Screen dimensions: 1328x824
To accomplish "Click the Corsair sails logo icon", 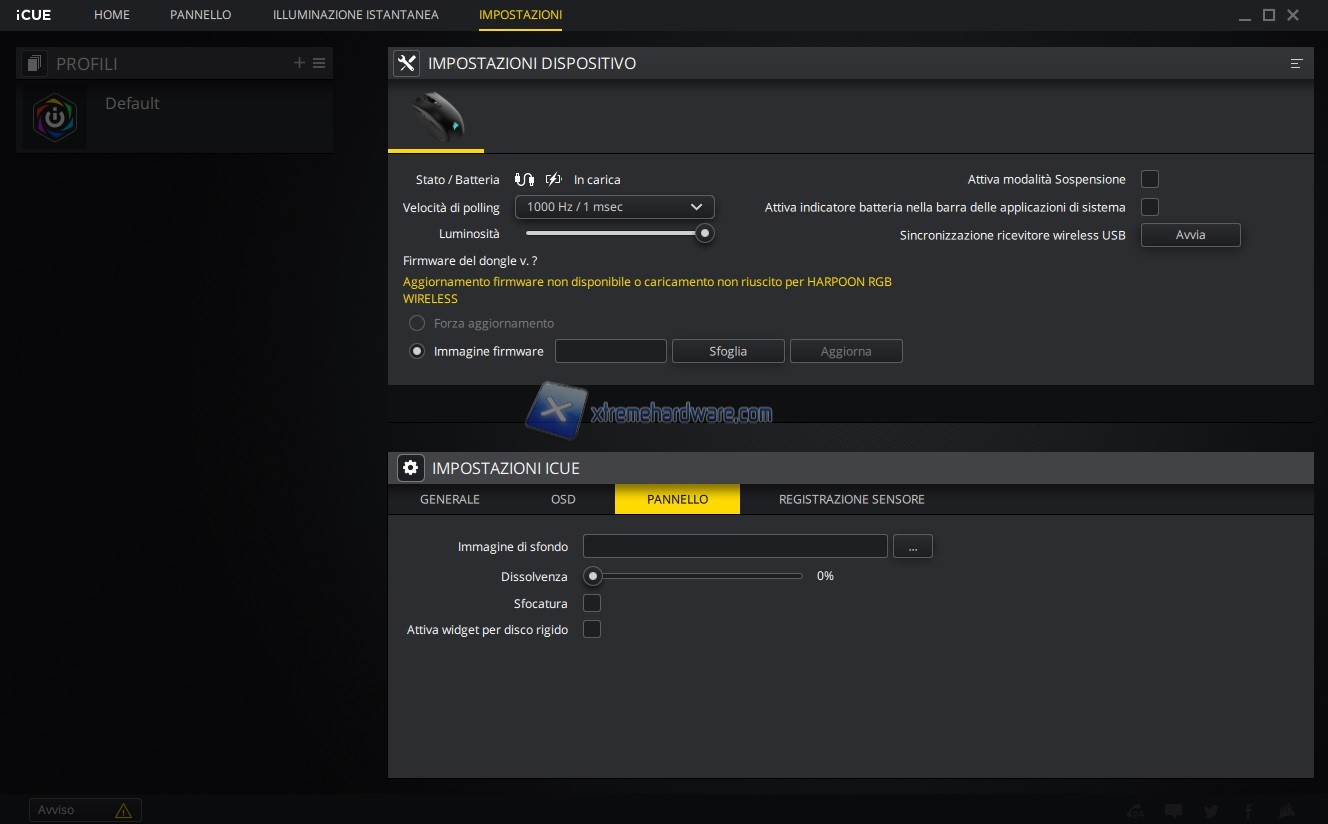I will 1288,811.
